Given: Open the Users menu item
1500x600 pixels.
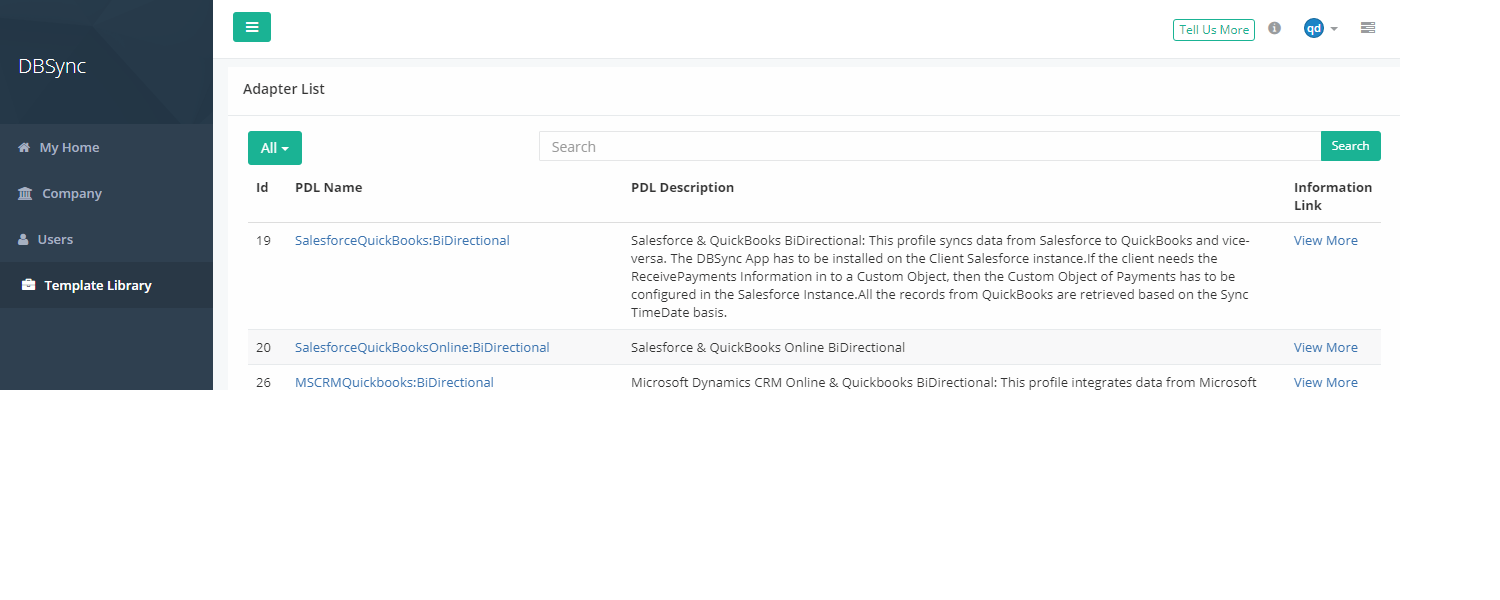Looking at the screenshot, I should coord(55,240).
